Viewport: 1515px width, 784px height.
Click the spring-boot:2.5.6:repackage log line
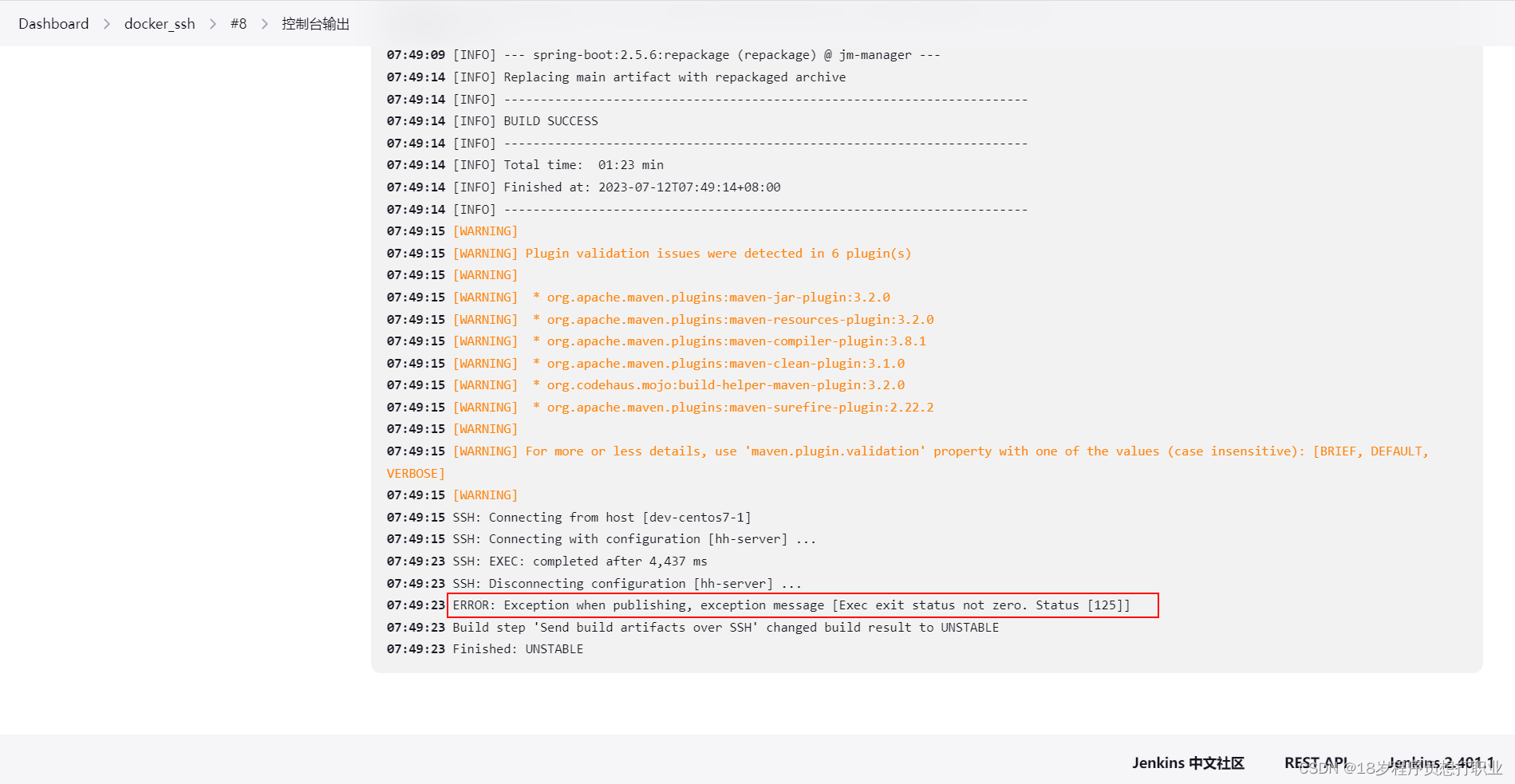pos(664,55)
